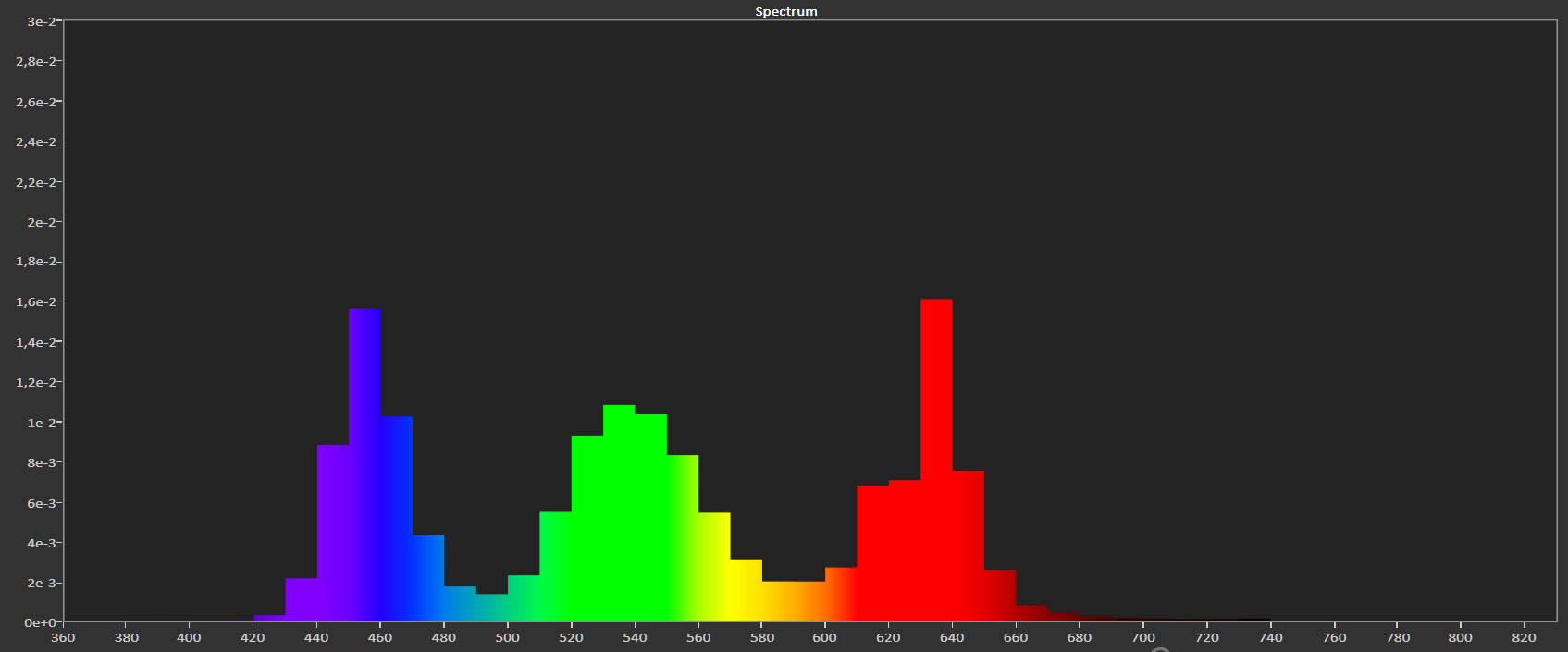Select the 2,4e-2 vertical axis label
Screen dimensions: 1568x652
(x=35, y=141)
